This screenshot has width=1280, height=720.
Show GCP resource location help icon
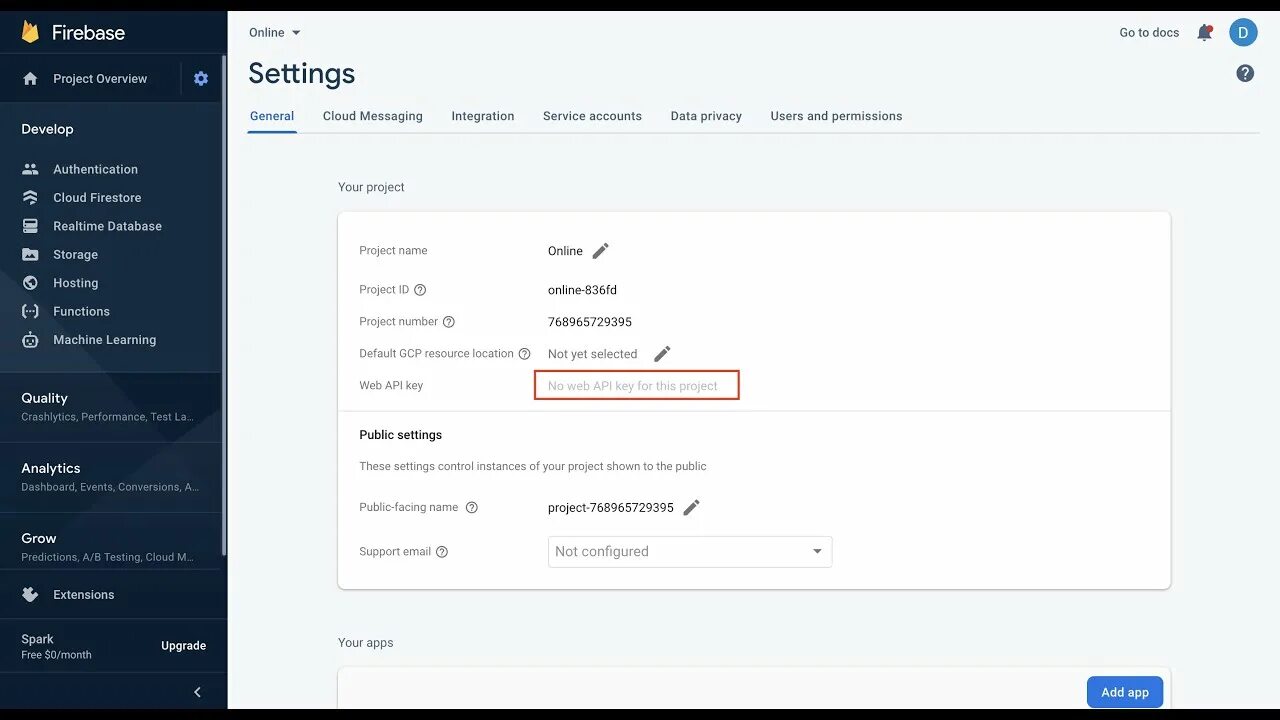point(525,354)
